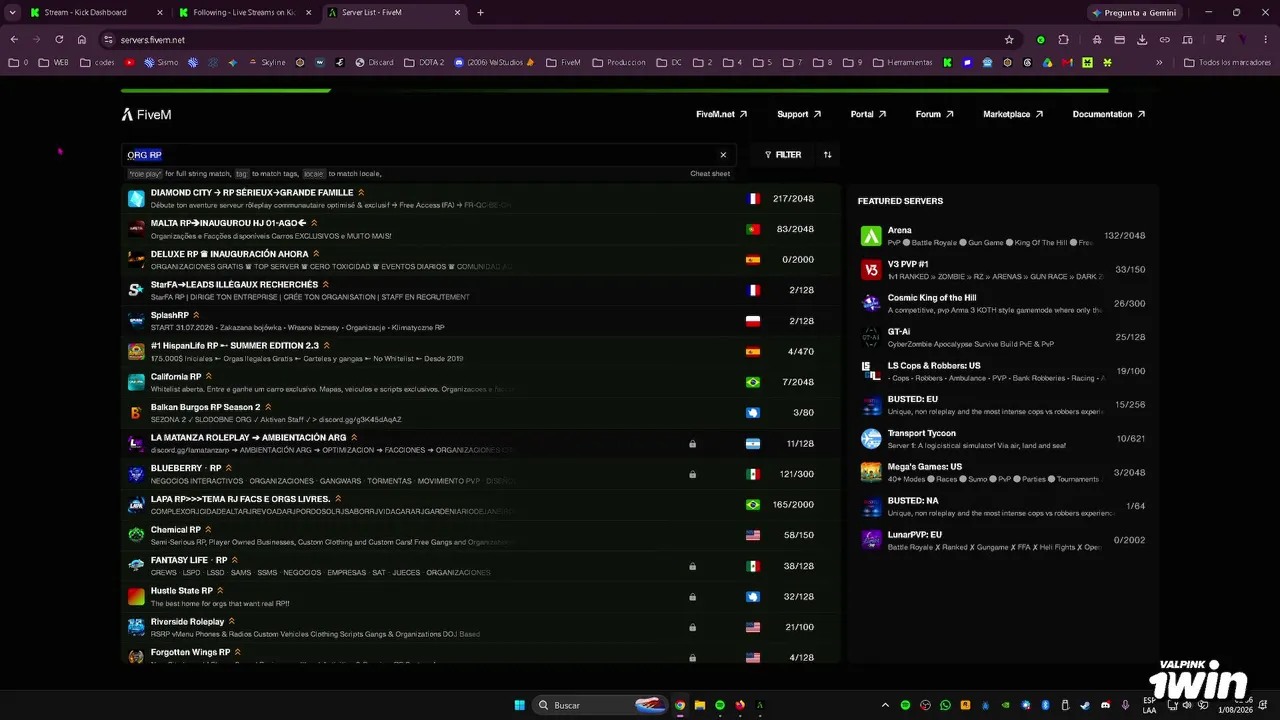Screen dimensions: 1280x720
Task: Click the FANTASY LIFE RP server icon
Action: point(136,566)
